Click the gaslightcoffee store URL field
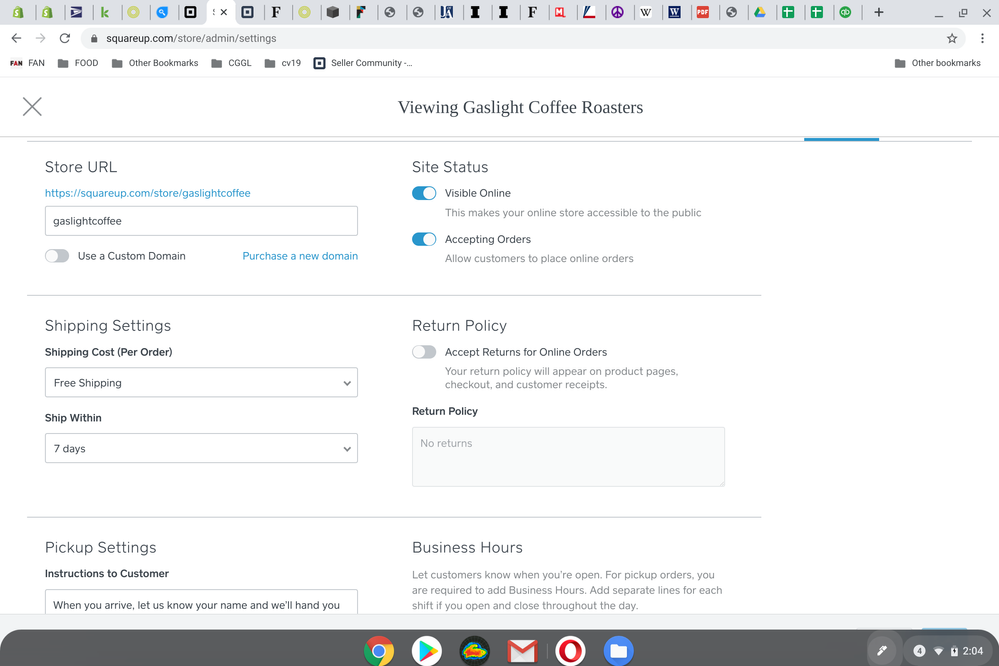The height and width of the screenshot is (666, 999). (201, 221)
